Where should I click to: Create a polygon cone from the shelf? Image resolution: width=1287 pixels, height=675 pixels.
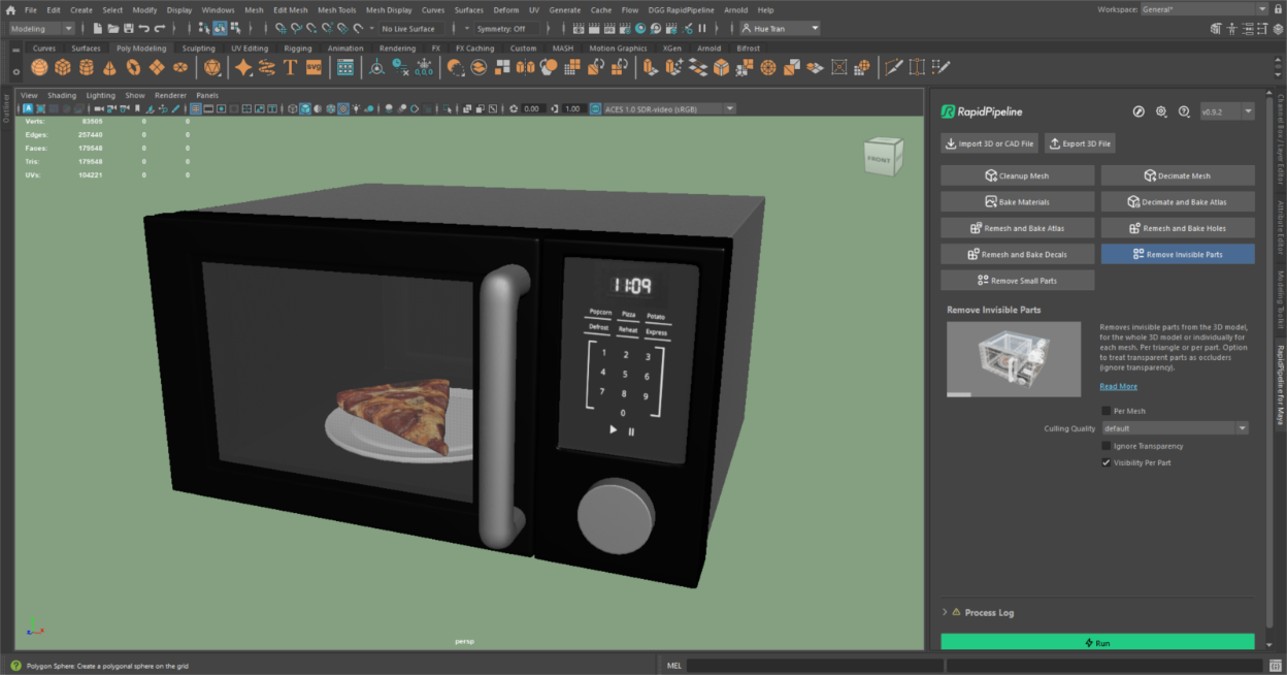pyautogui.click(x=109, y=67)
